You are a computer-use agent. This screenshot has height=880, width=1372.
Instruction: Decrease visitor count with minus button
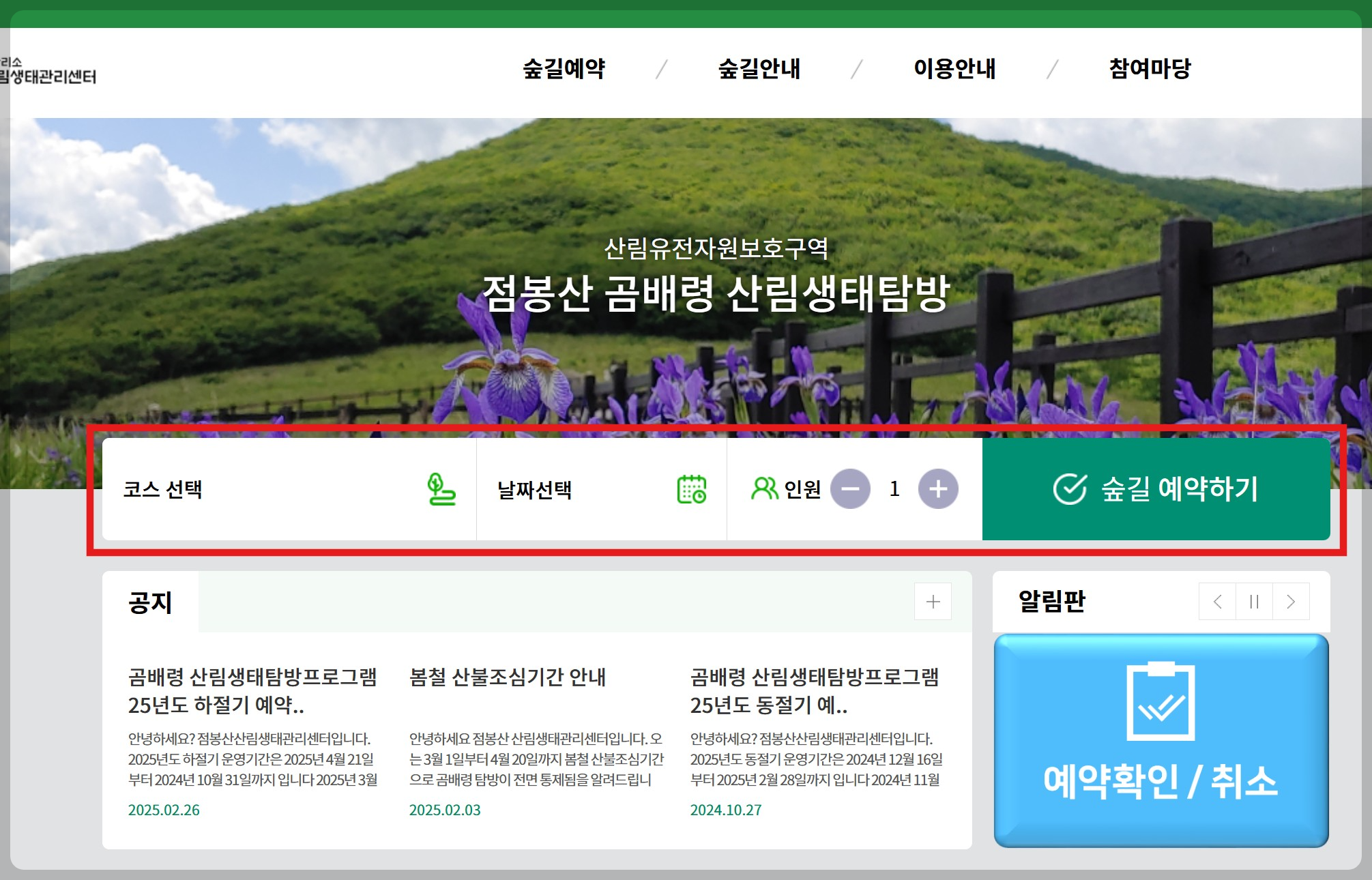point(850,489)
